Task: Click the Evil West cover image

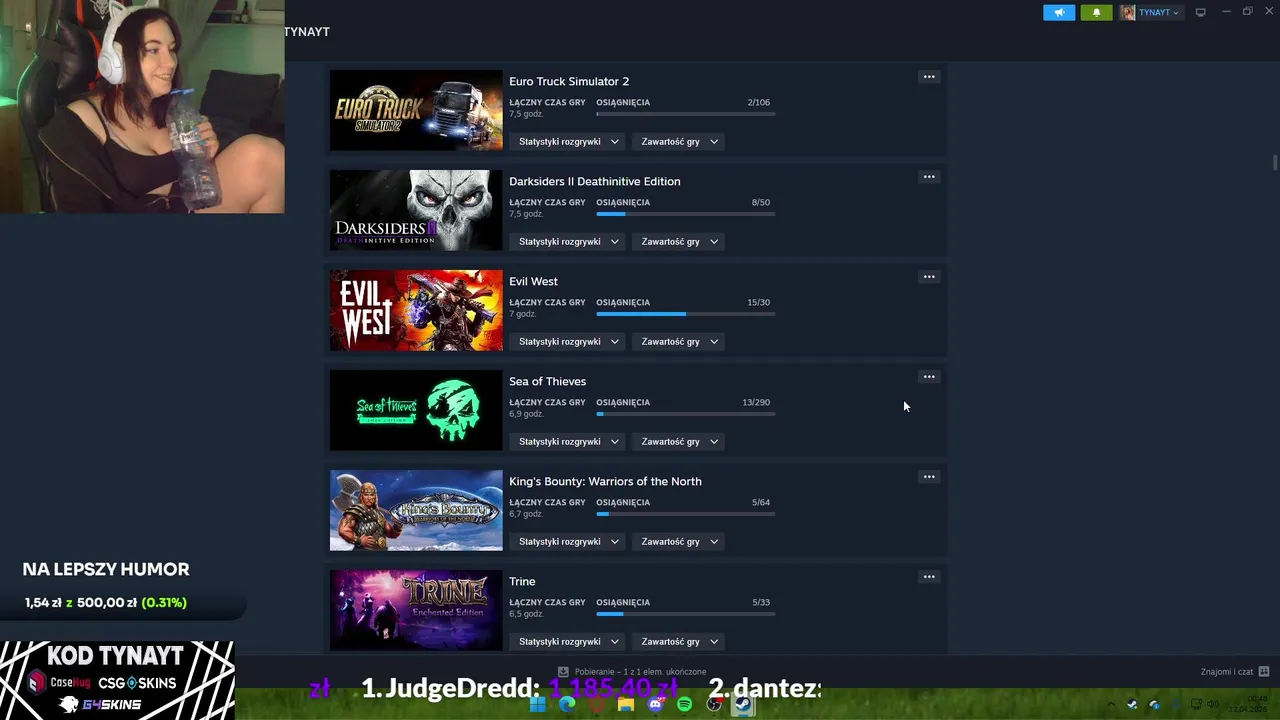Action: coord(416,310)
